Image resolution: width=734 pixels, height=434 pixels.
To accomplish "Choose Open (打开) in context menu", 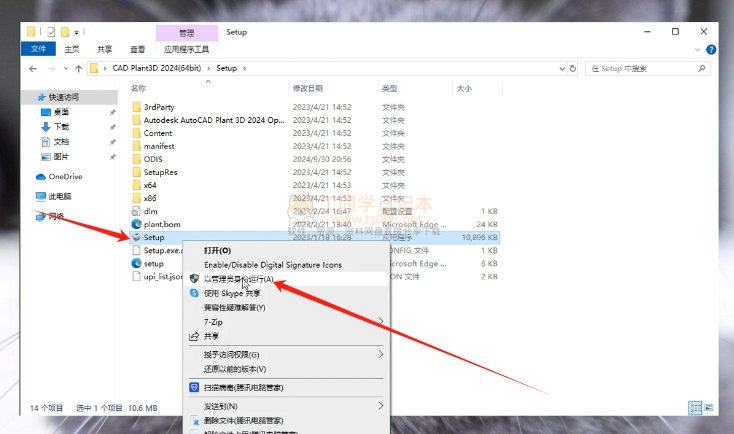I will (218, 250).
